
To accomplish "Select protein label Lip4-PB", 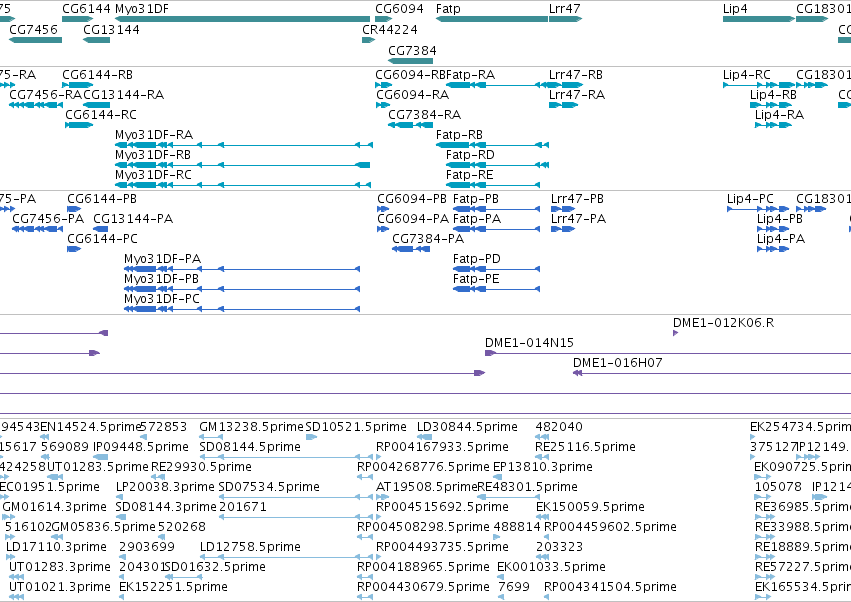I will point(780,218).
